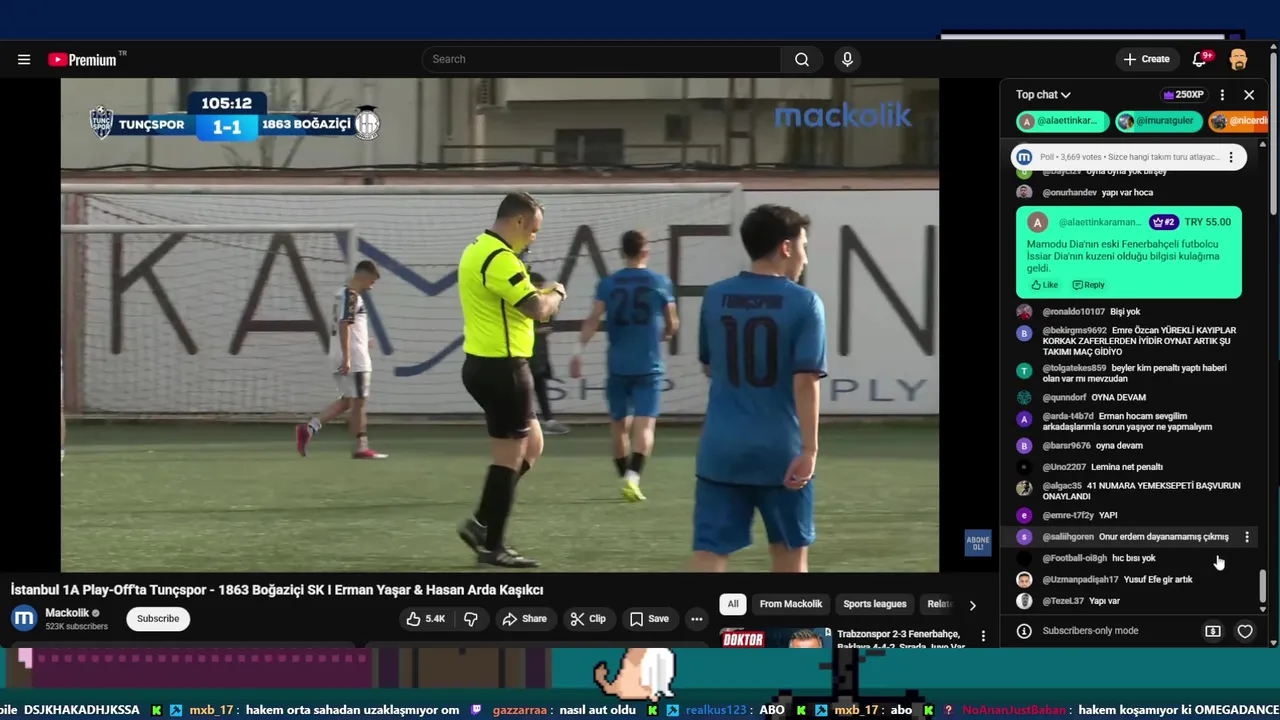Dislike the video
This screenshot has width=1280, height=720.
(471, 619)
